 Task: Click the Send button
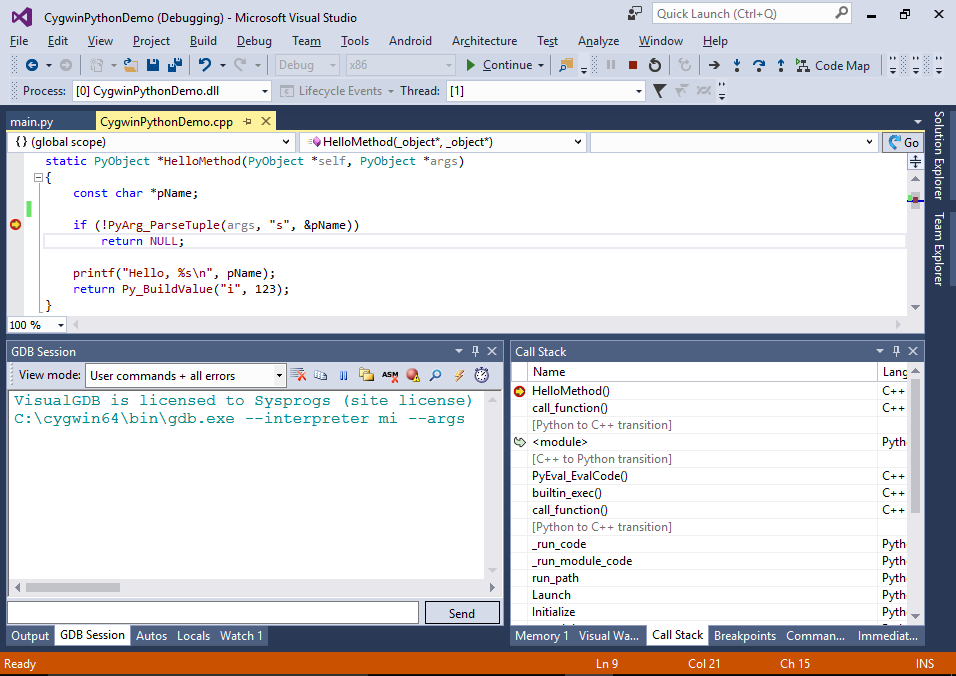coord(462,613)
